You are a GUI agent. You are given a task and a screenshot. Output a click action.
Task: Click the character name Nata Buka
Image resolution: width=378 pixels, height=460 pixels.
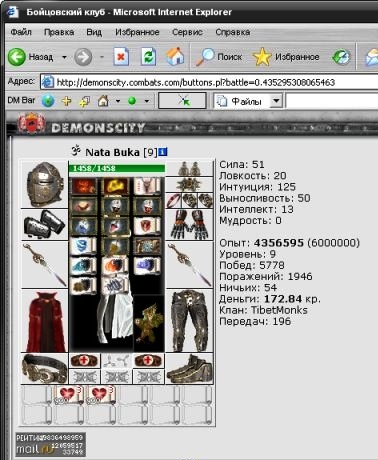[112, 152]
